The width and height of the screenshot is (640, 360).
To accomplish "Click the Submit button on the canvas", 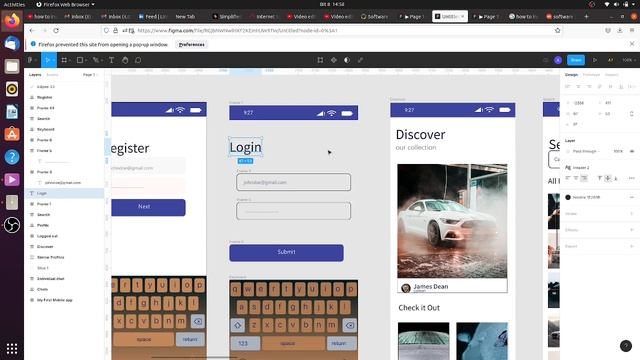I will click(x=286, y=253).
